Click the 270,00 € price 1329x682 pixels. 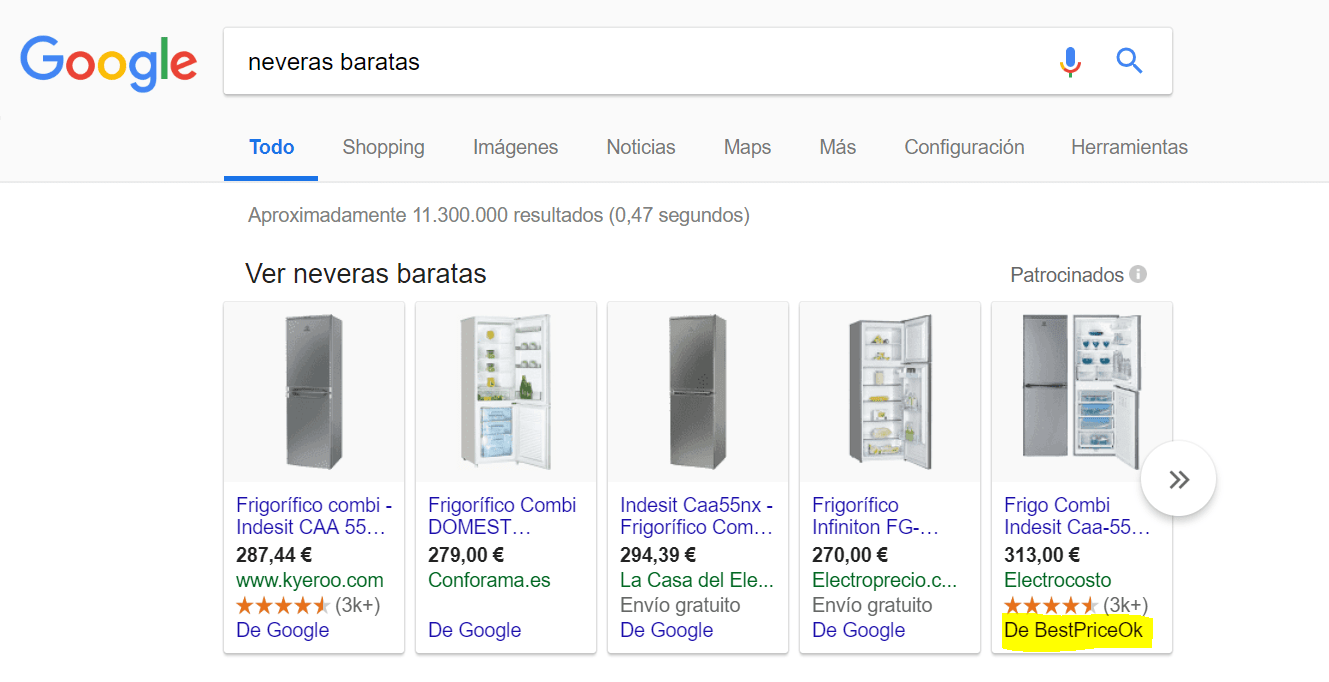[850, 555]
